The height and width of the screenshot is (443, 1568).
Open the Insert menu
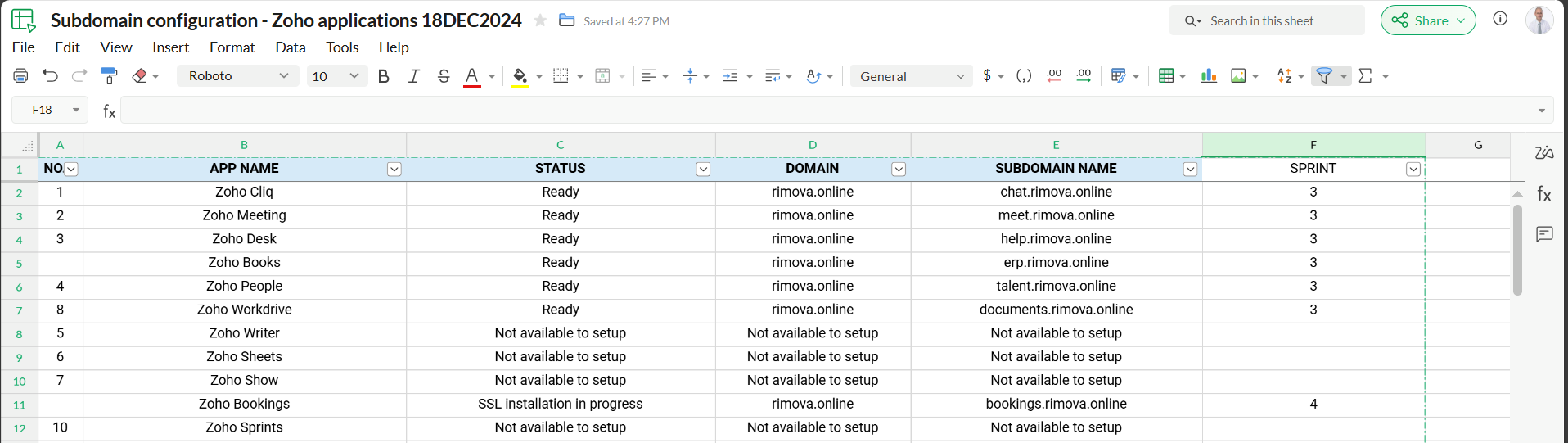click(x=170, y=47)
